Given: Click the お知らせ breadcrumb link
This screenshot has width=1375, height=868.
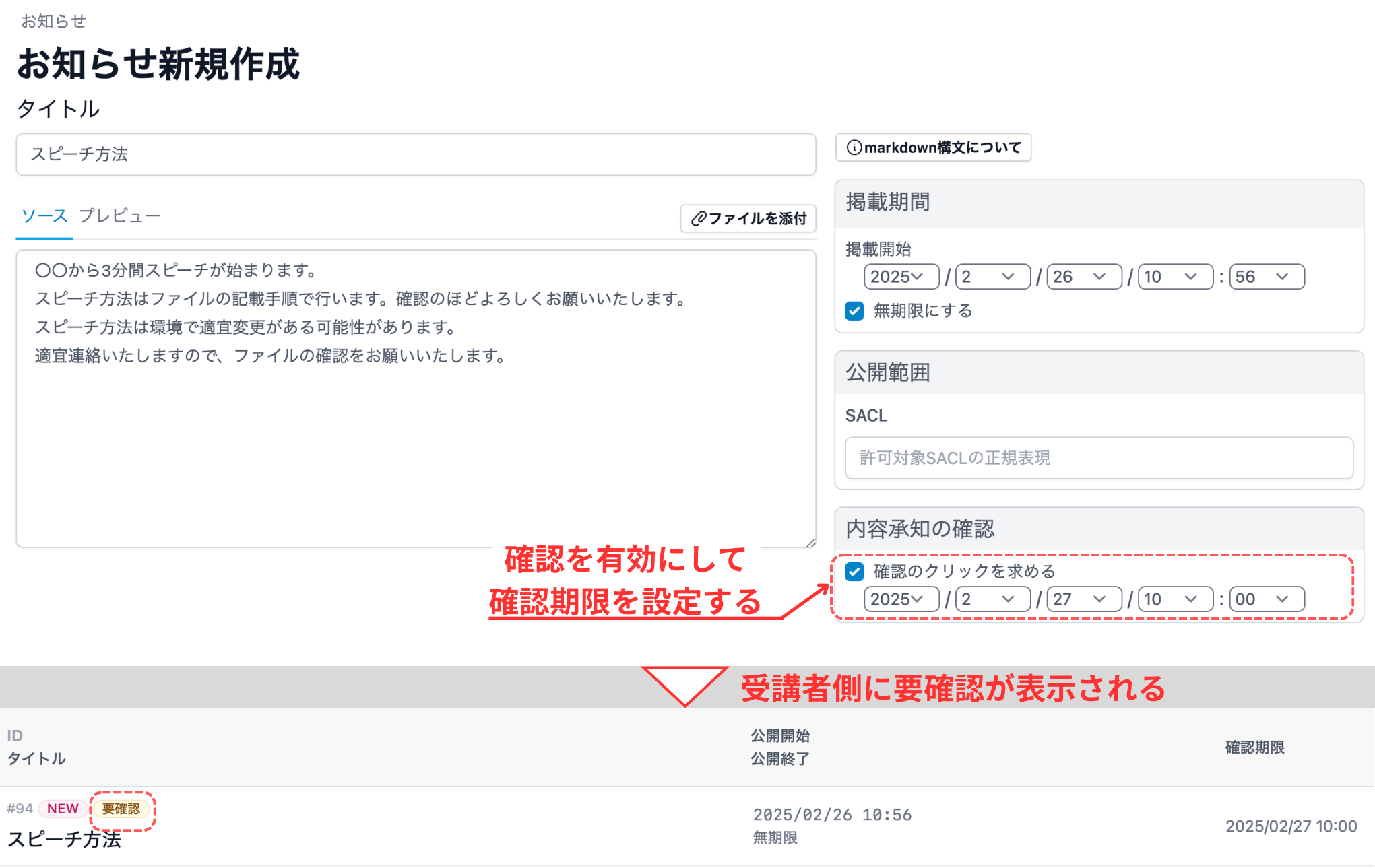Looking at the screenshot, I should (53, 21).
